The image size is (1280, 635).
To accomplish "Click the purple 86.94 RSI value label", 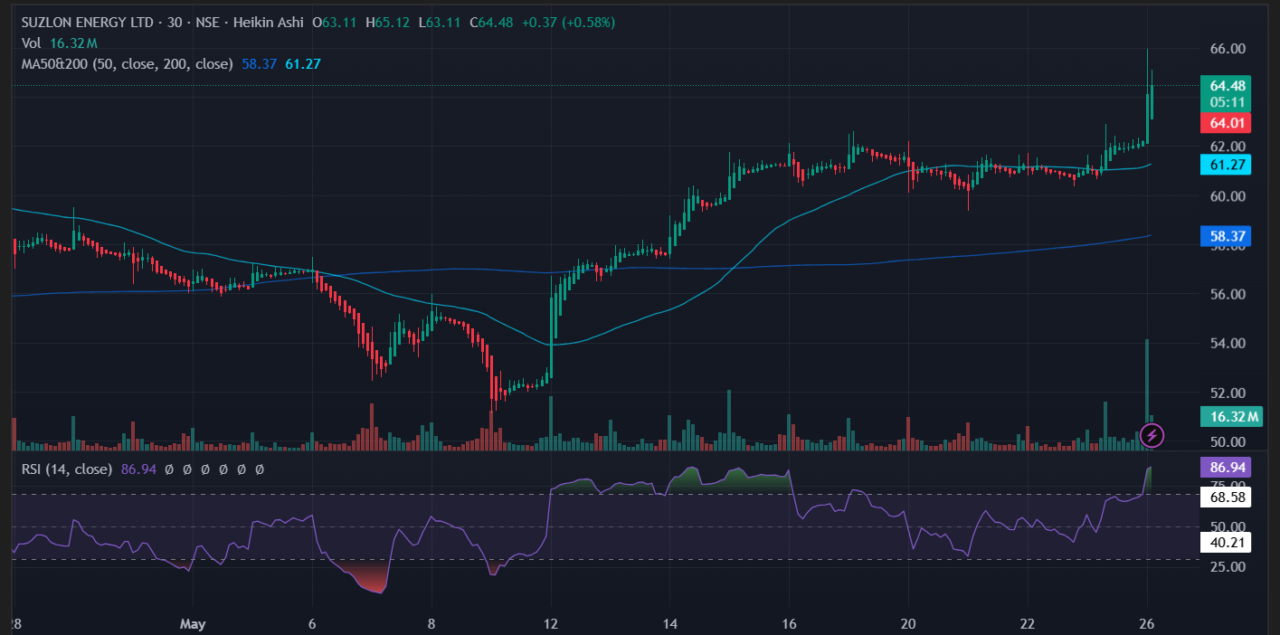I will coord(1226,467).
